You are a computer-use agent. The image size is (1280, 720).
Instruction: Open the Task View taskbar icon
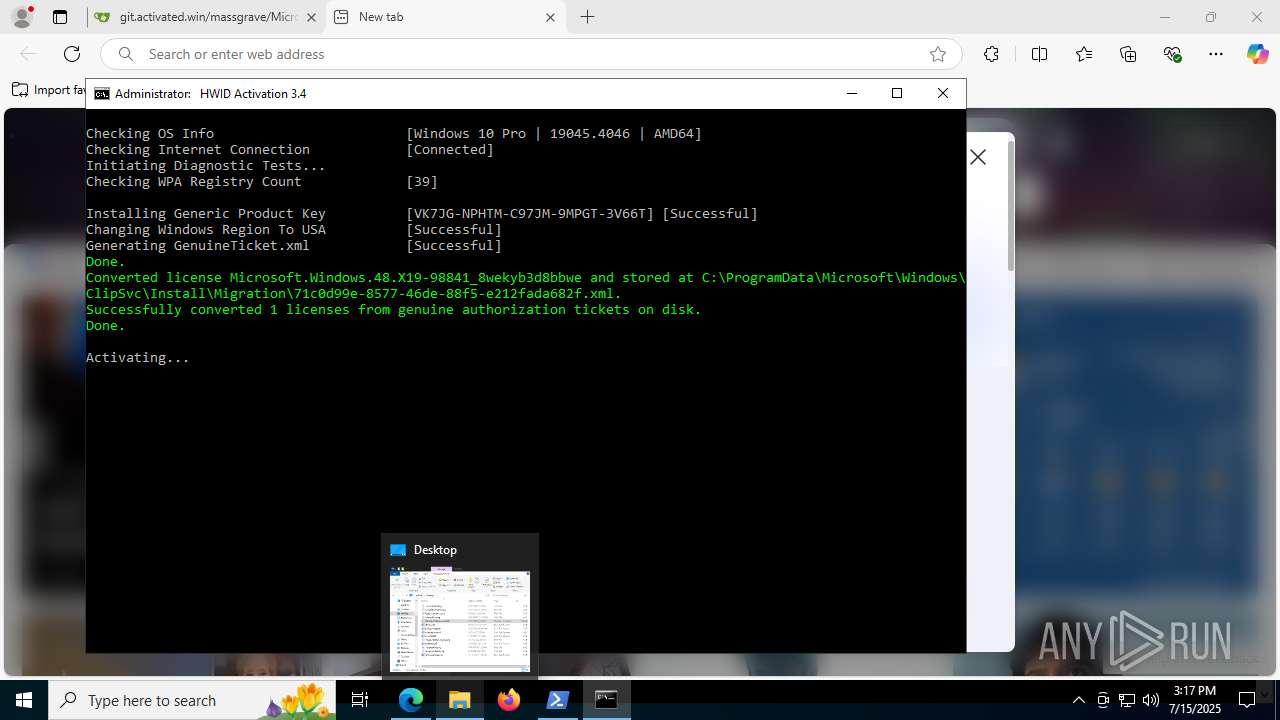click(x=360, y=700)
